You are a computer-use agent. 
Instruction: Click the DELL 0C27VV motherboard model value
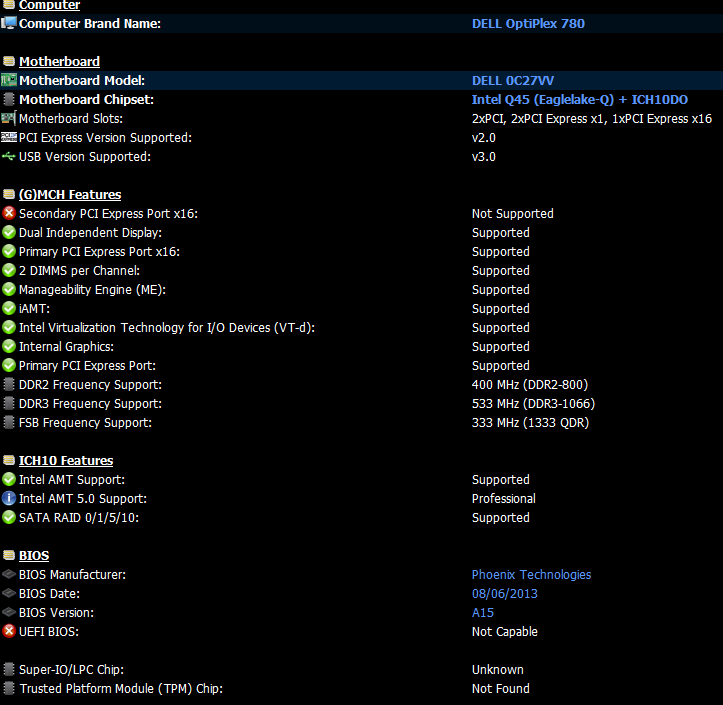coord(513,81)
